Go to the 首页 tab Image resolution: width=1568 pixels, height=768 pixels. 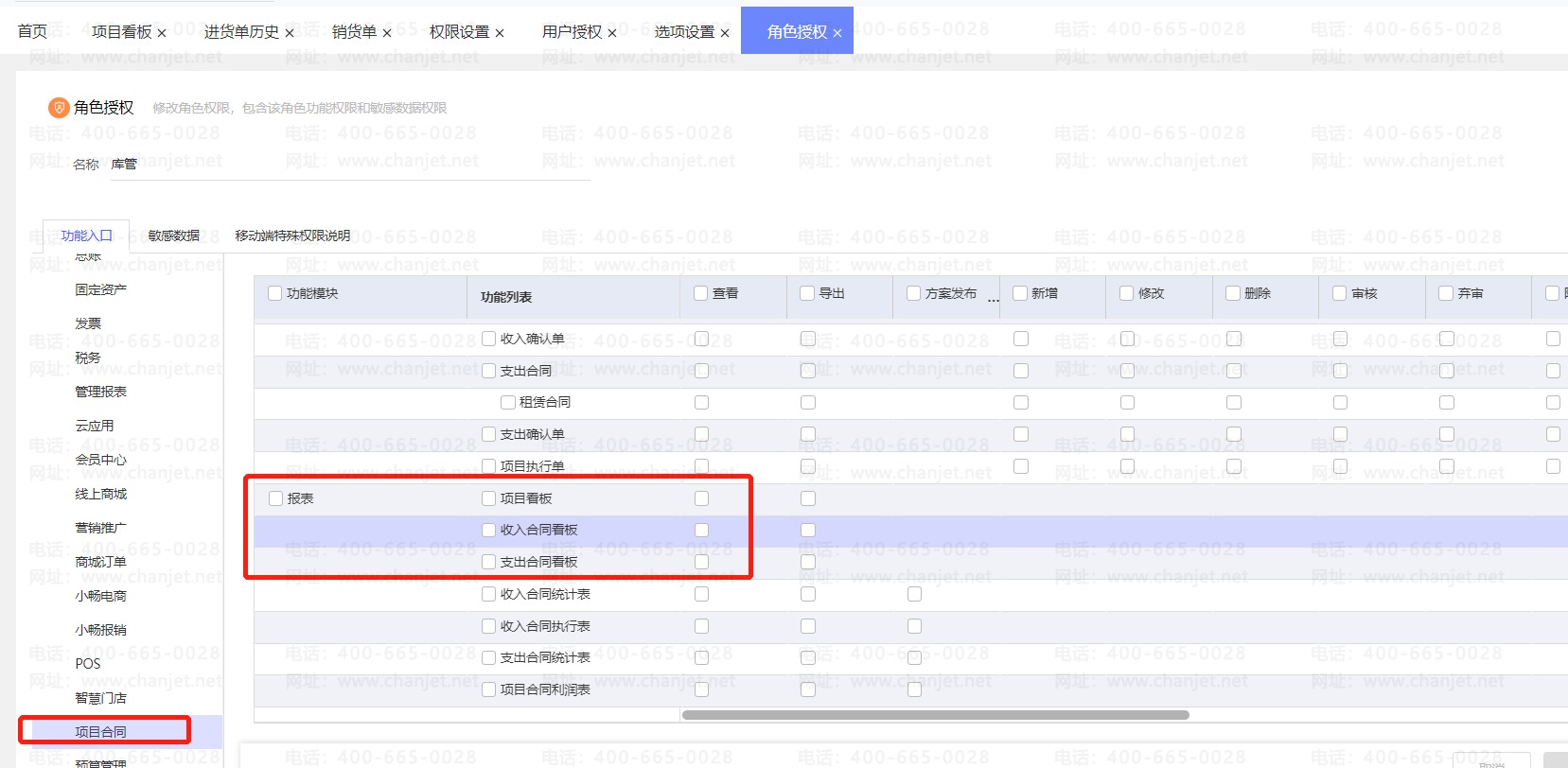(x=32, y=32)
